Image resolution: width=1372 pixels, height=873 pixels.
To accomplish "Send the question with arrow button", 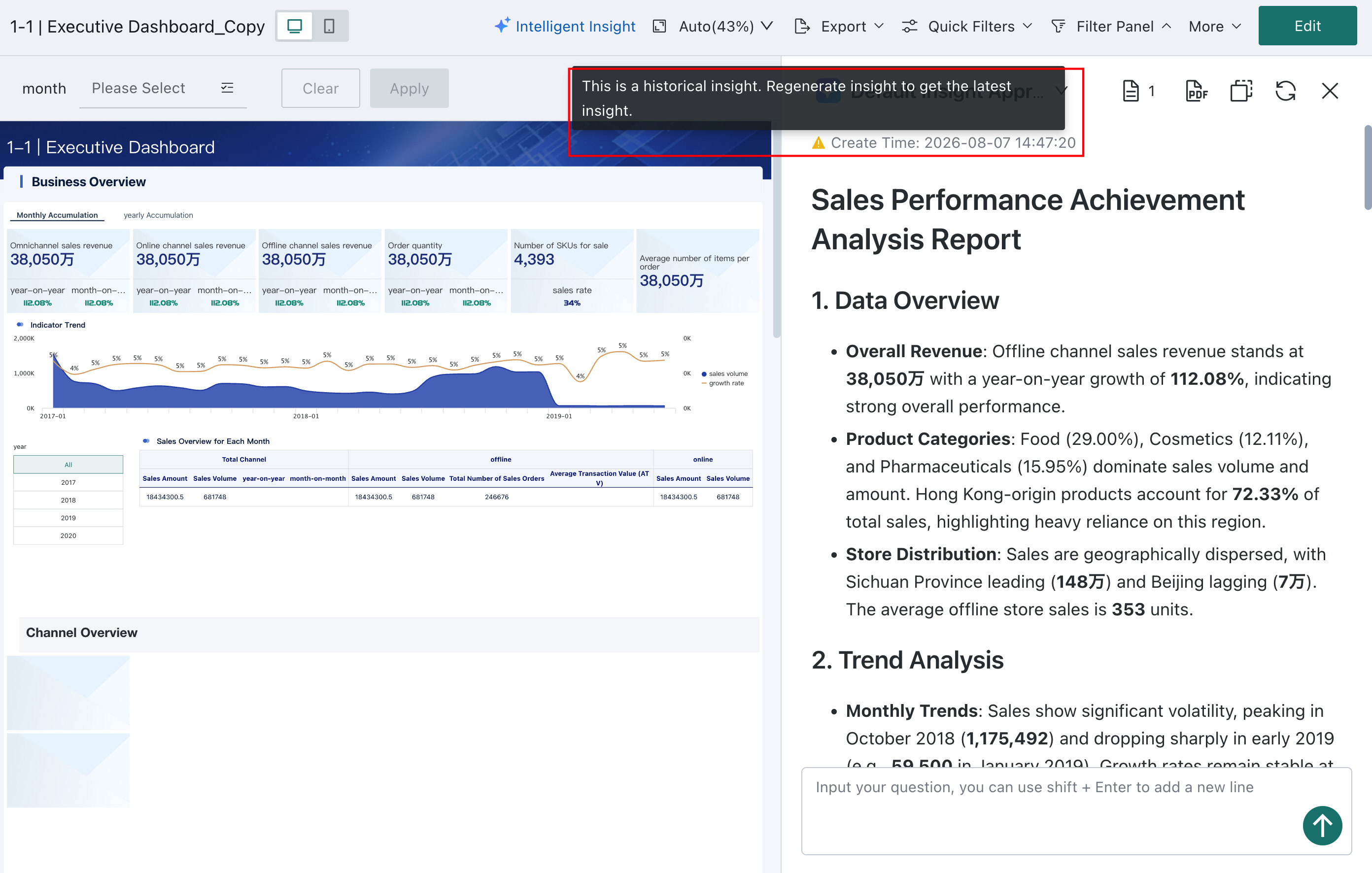I will pos(1322,826).
